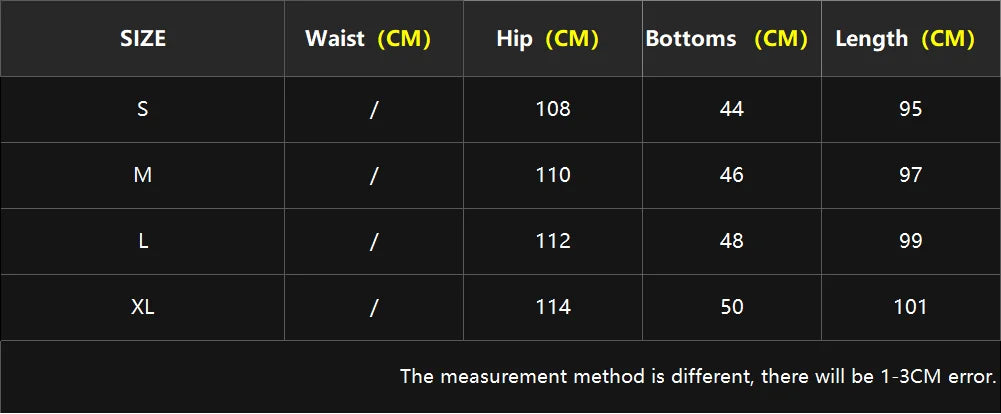This screenshot has height=414, width=1001.
Task: Click the hip value 112
Action: [553, 241]
